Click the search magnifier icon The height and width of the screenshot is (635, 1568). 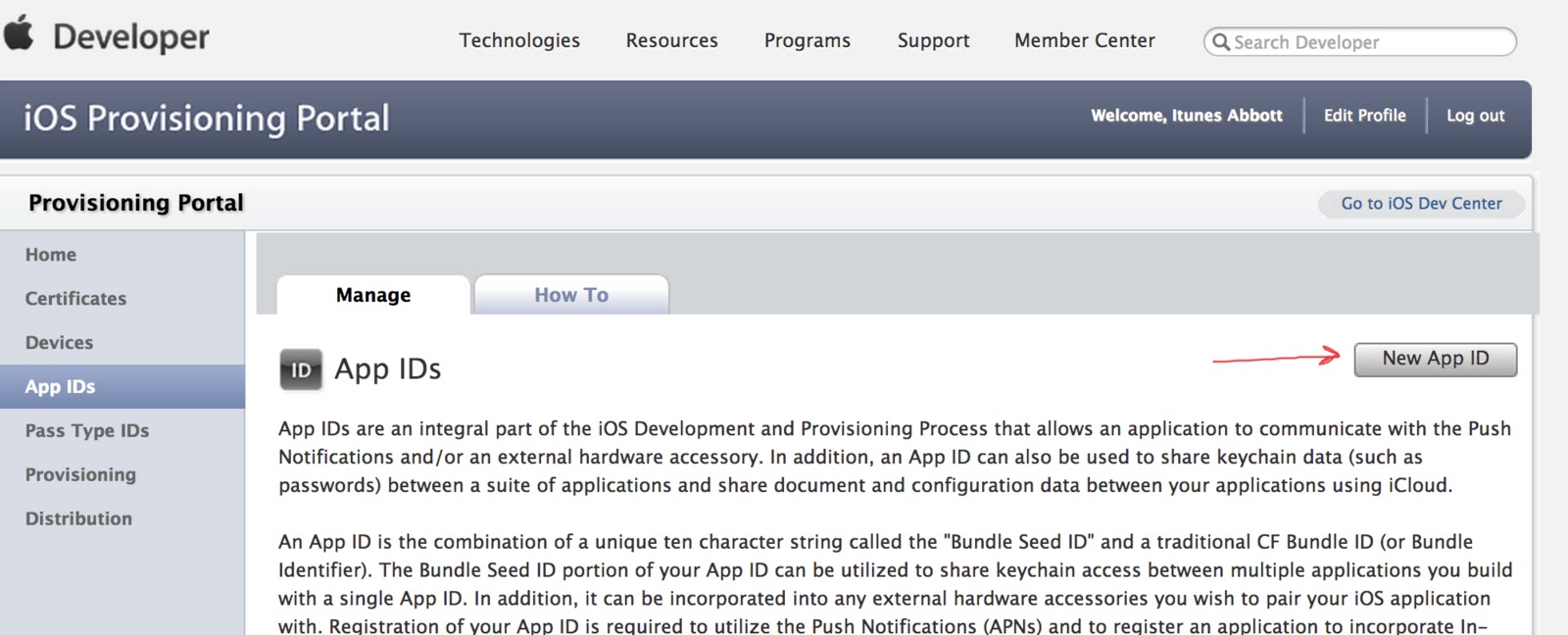click(1221, 42)
